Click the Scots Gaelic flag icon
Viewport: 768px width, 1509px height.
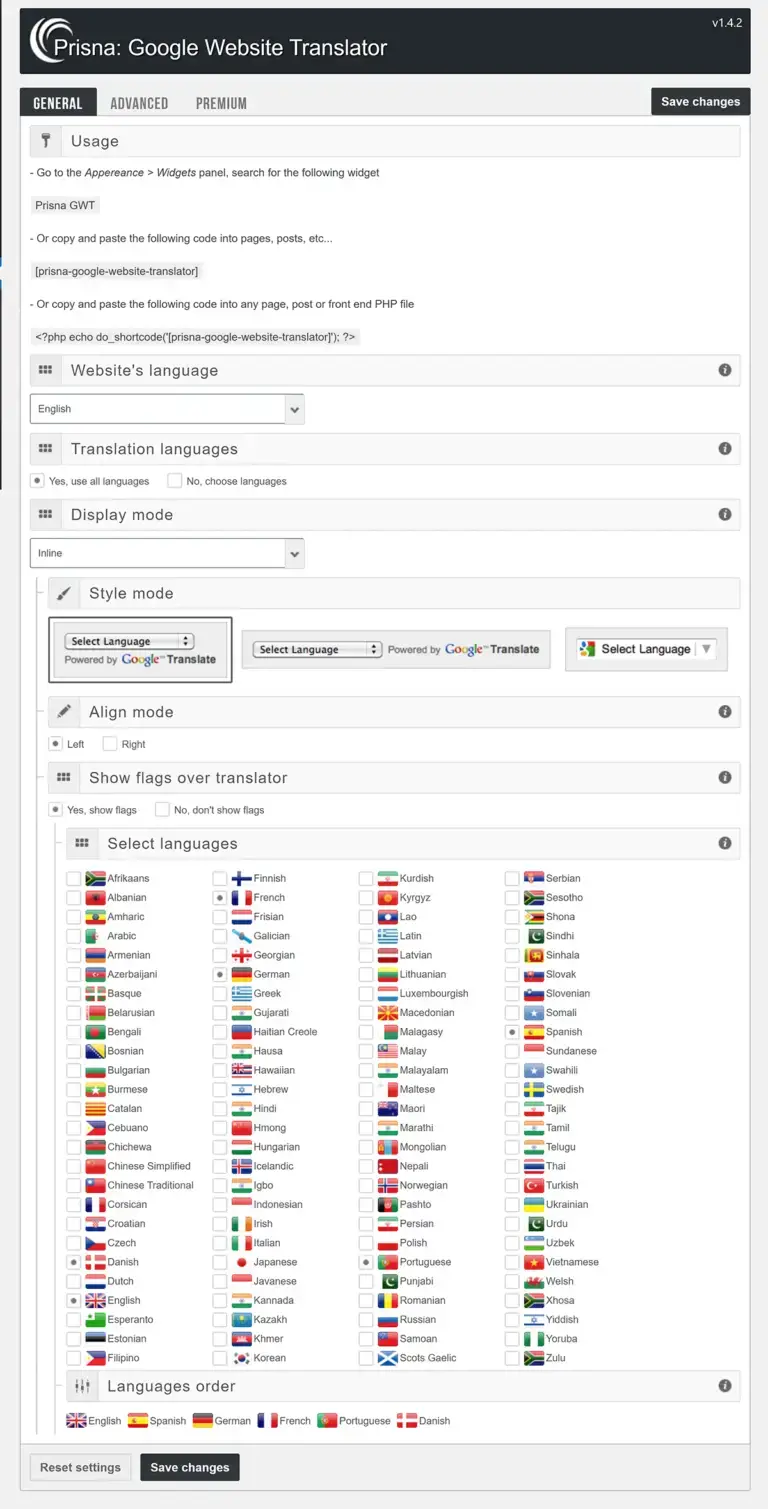pyautogui.click(x=388, y=1358)
